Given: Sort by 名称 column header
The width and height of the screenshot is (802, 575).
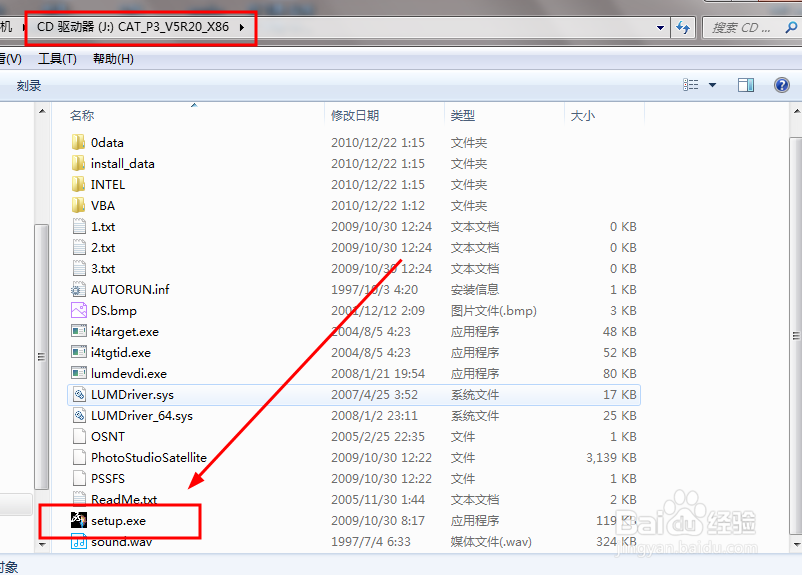Looking at the screenshot, I should click(x=82, y=116).
